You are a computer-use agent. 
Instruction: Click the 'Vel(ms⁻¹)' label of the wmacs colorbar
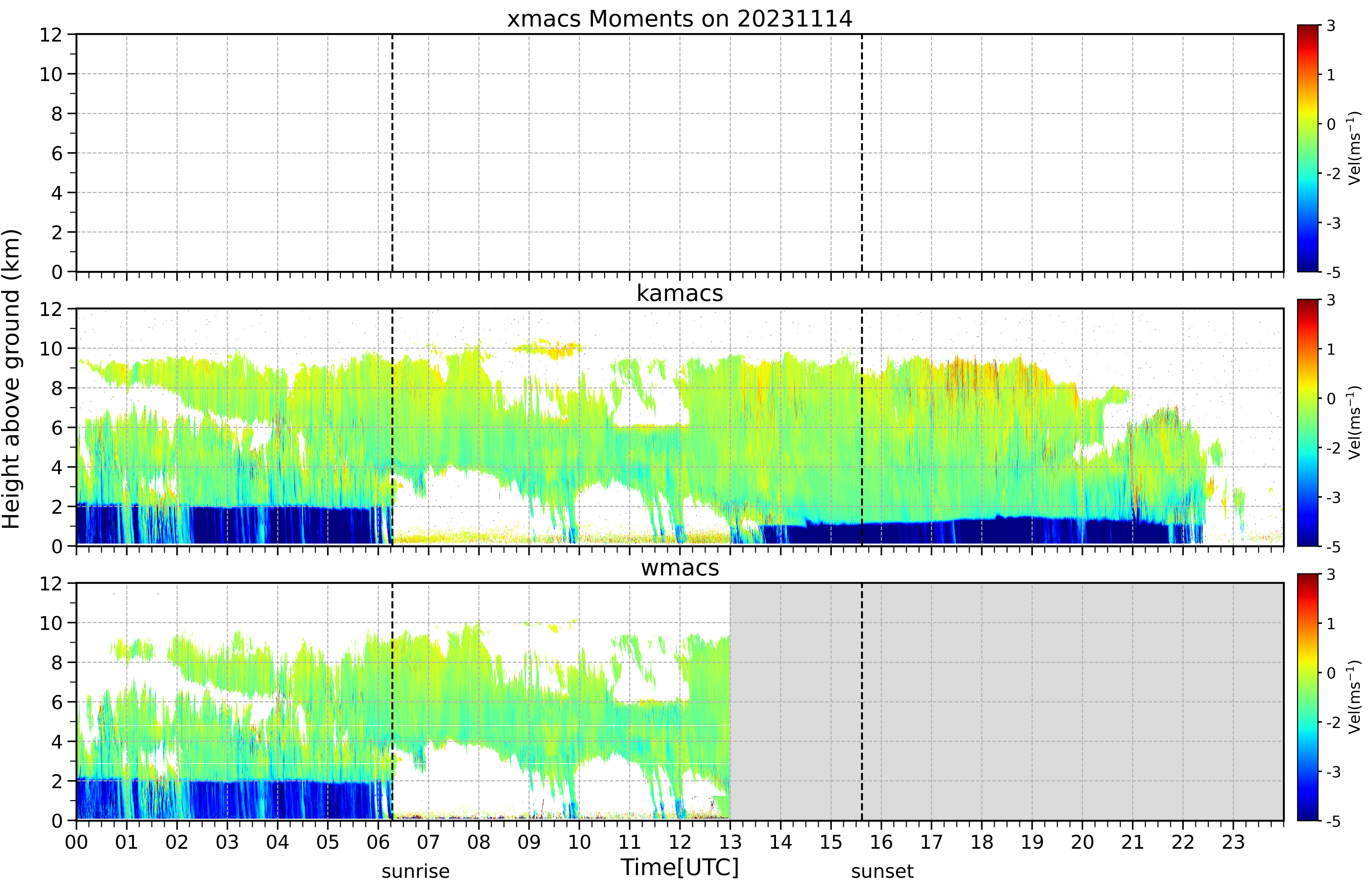pos(1354,697)
